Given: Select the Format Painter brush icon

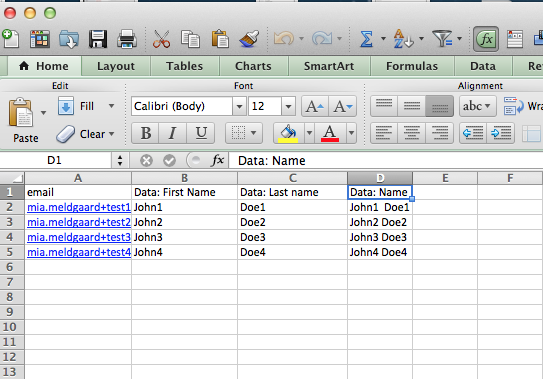Looking at the screenshot, I should point(249,38).
